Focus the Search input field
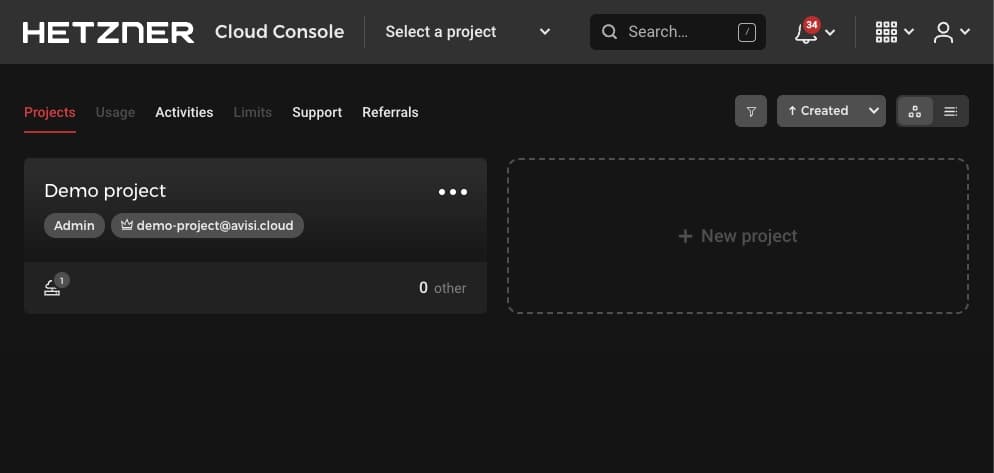This screenshot has width=994, height=473. tap(678, 32)
